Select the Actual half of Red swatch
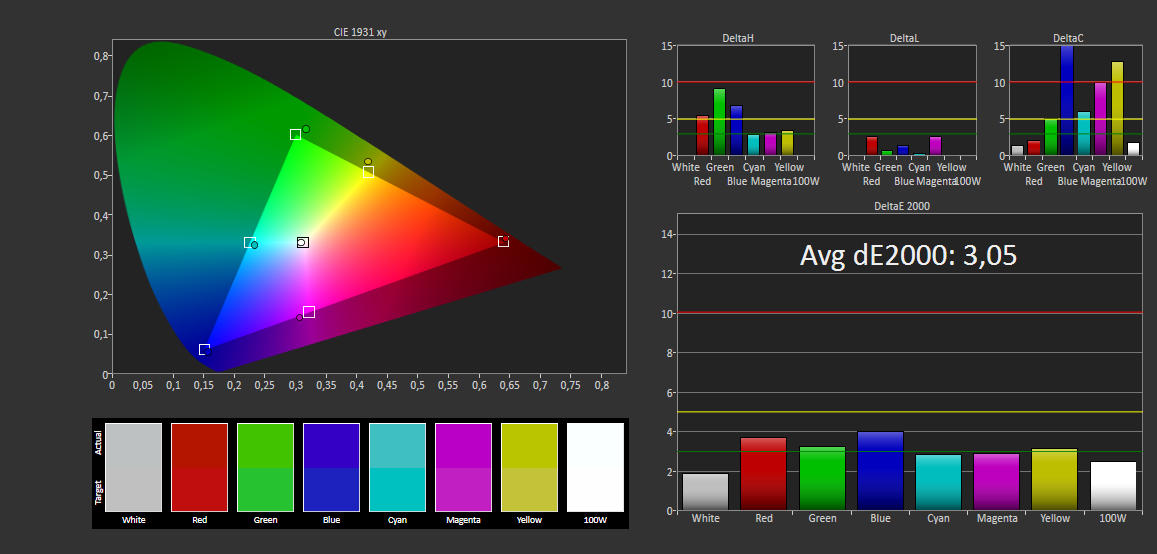 click(x=199, y=445)
